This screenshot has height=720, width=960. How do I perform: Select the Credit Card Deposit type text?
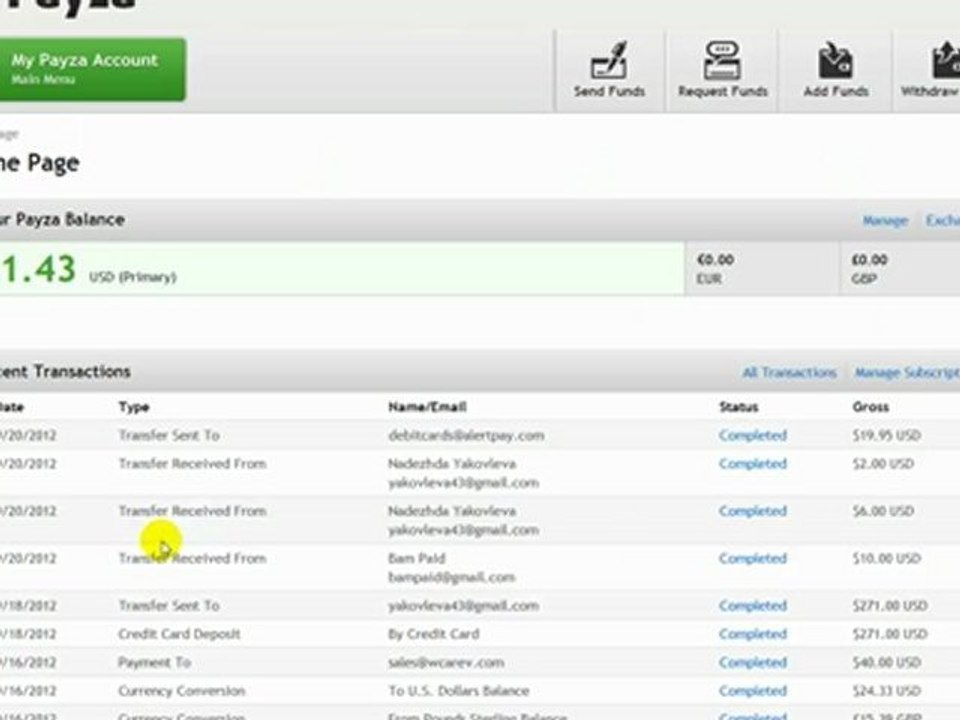[x=179, y=634]
